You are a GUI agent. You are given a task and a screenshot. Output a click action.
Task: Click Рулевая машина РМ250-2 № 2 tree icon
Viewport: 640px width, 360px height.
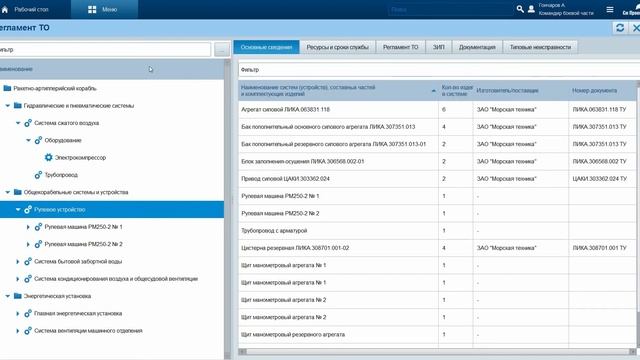(x=38, y=244)
